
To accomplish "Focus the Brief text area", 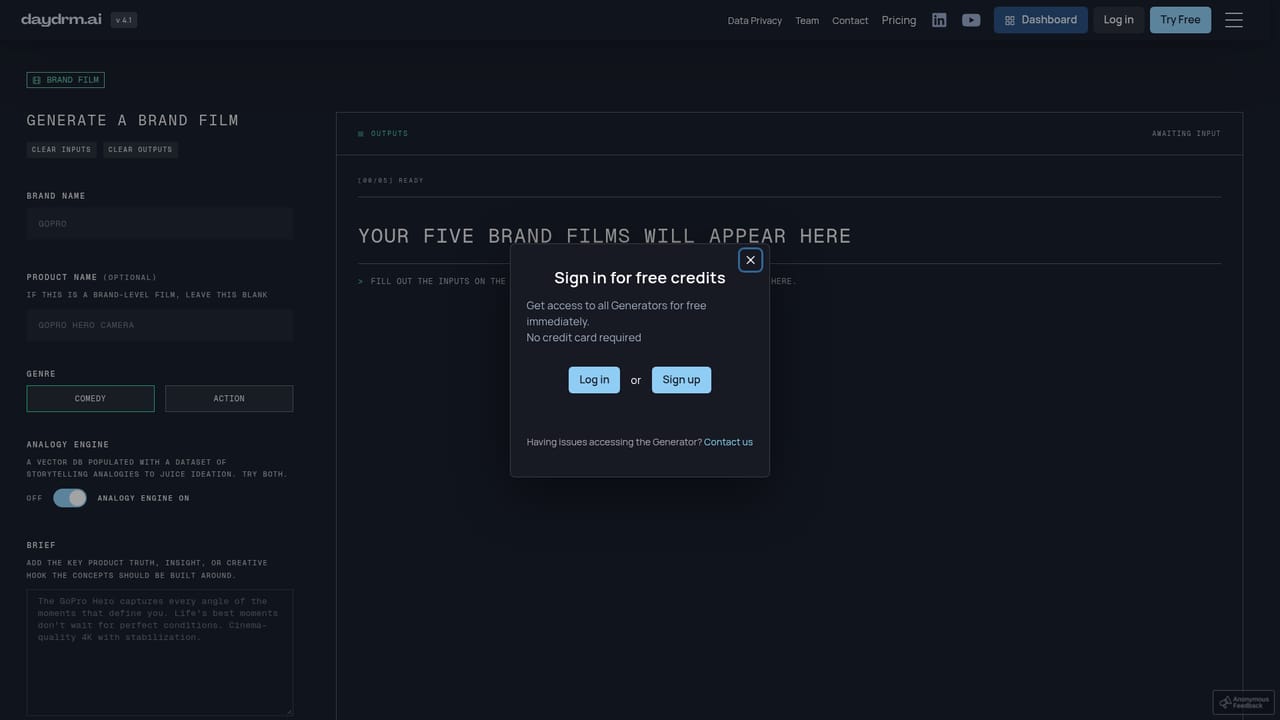I will (160, 652).
